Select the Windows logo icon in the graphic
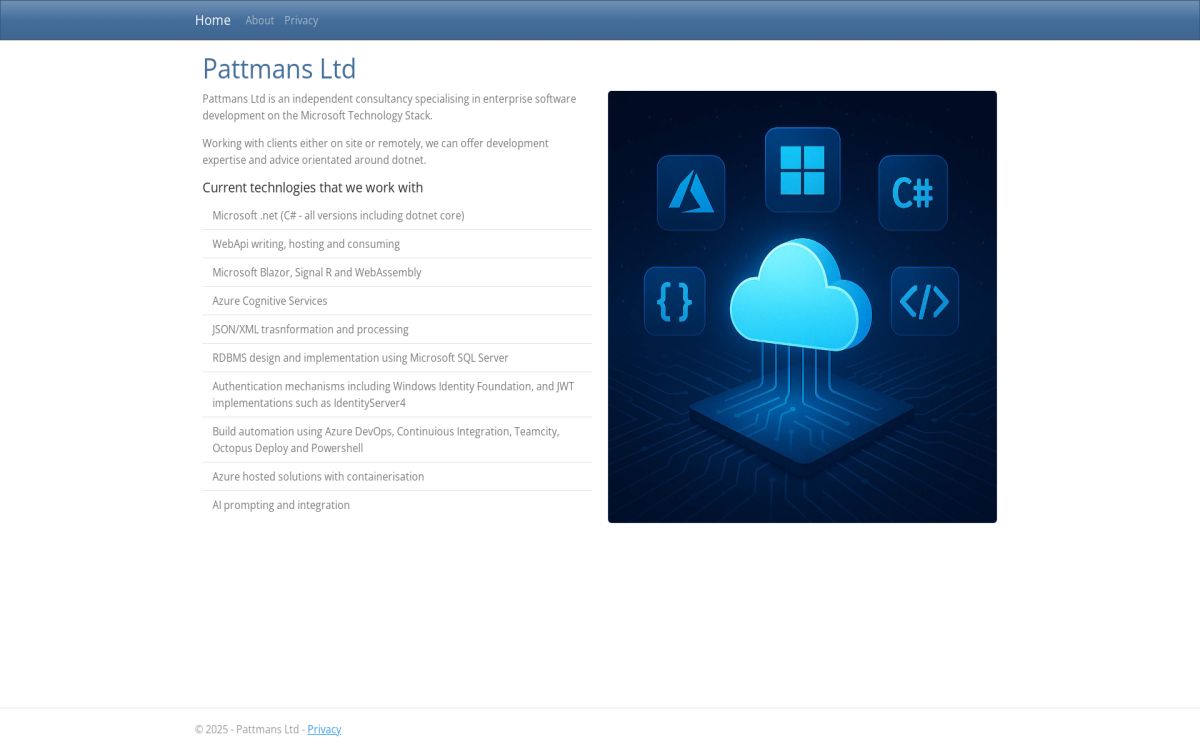1200x750 pixels. point(802,171)
